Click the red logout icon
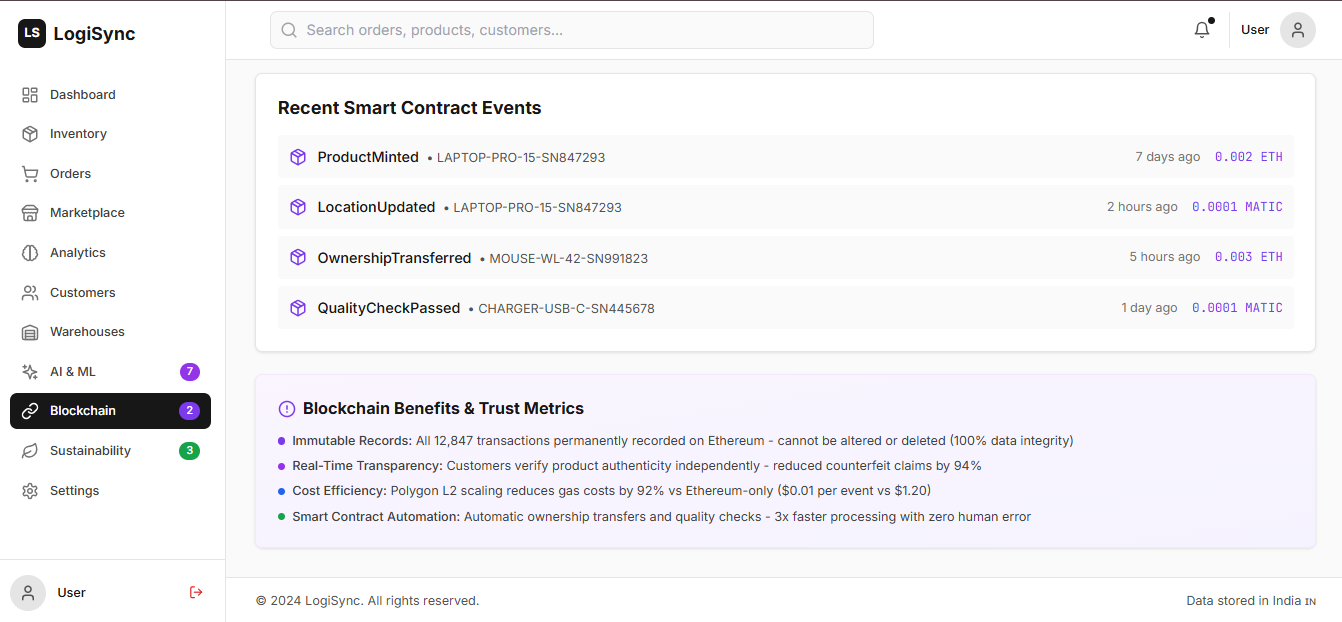 point(196,592)
